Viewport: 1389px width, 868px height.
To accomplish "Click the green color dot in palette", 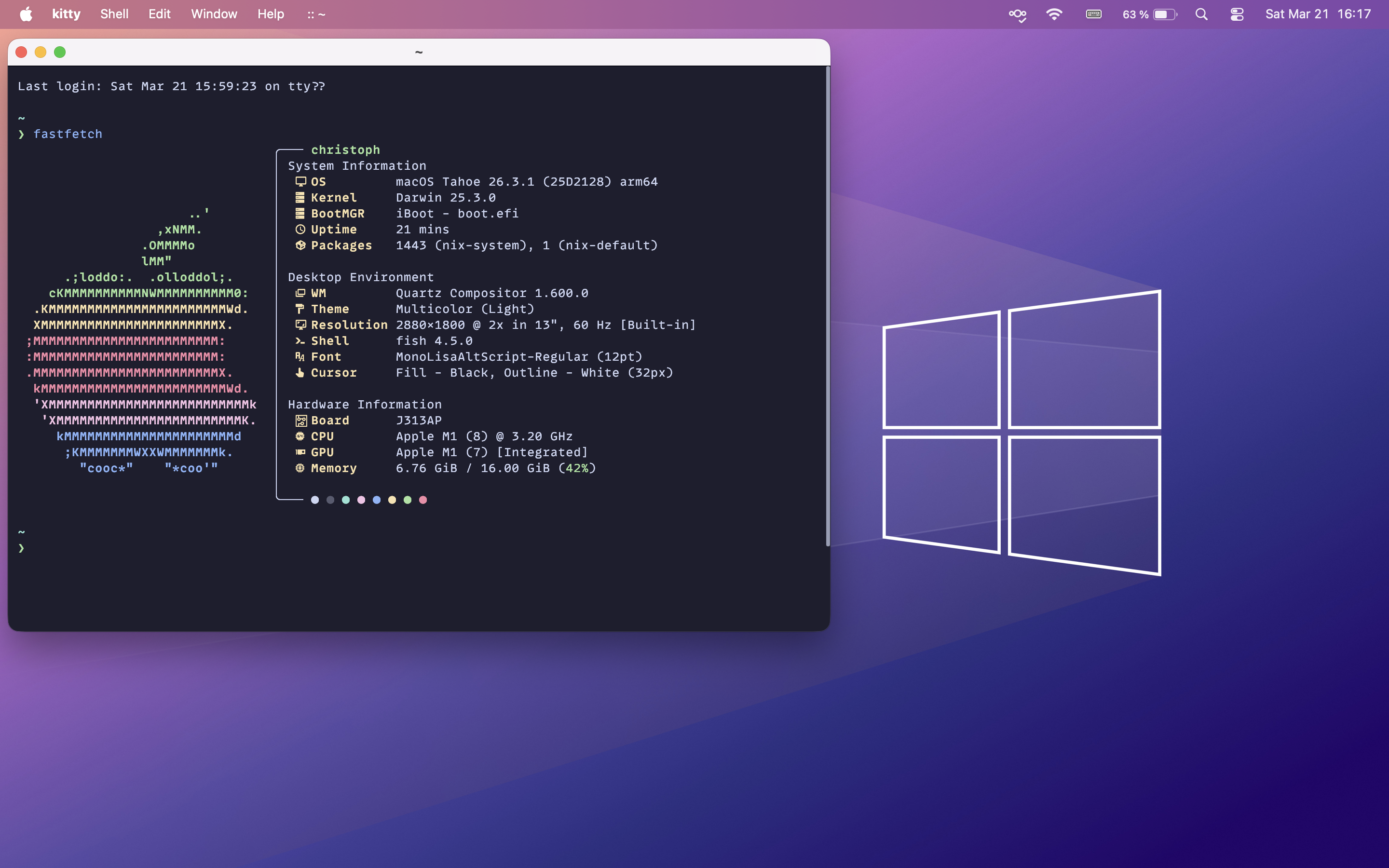I will click(x=408, y=500).
